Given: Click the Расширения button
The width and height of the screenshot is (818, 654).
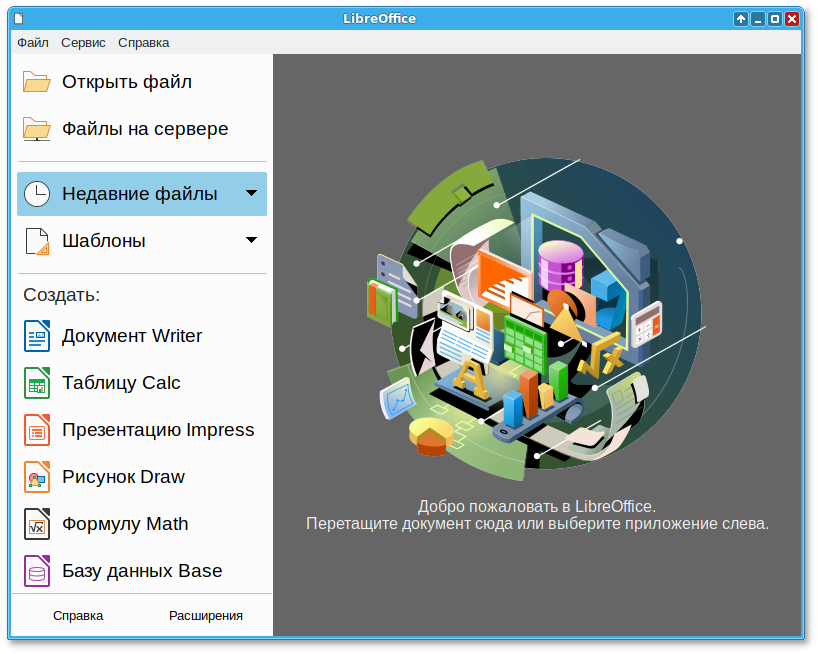Looking at the screenshot, I should pos(206,616).
